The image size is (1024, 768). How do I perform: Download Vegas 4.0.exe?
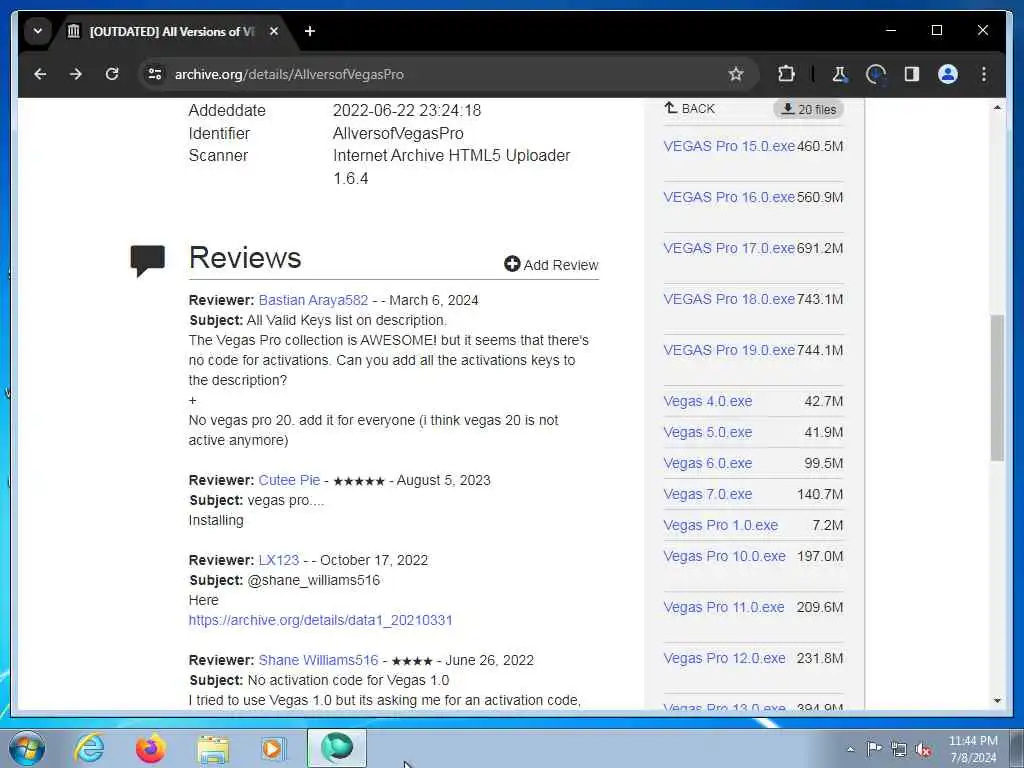708,401
